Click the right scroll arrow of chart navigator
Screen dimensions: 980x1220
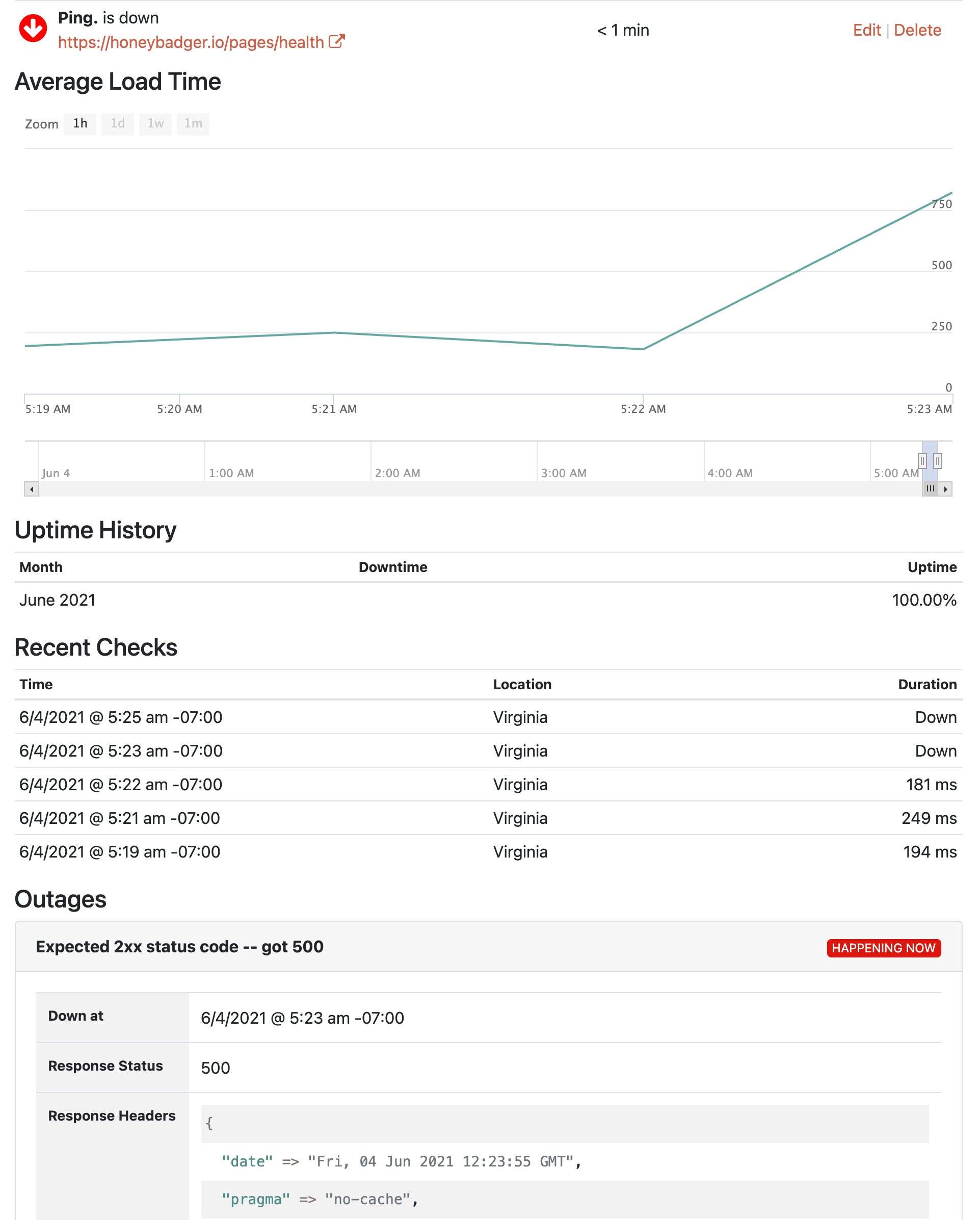pos(945,489)
